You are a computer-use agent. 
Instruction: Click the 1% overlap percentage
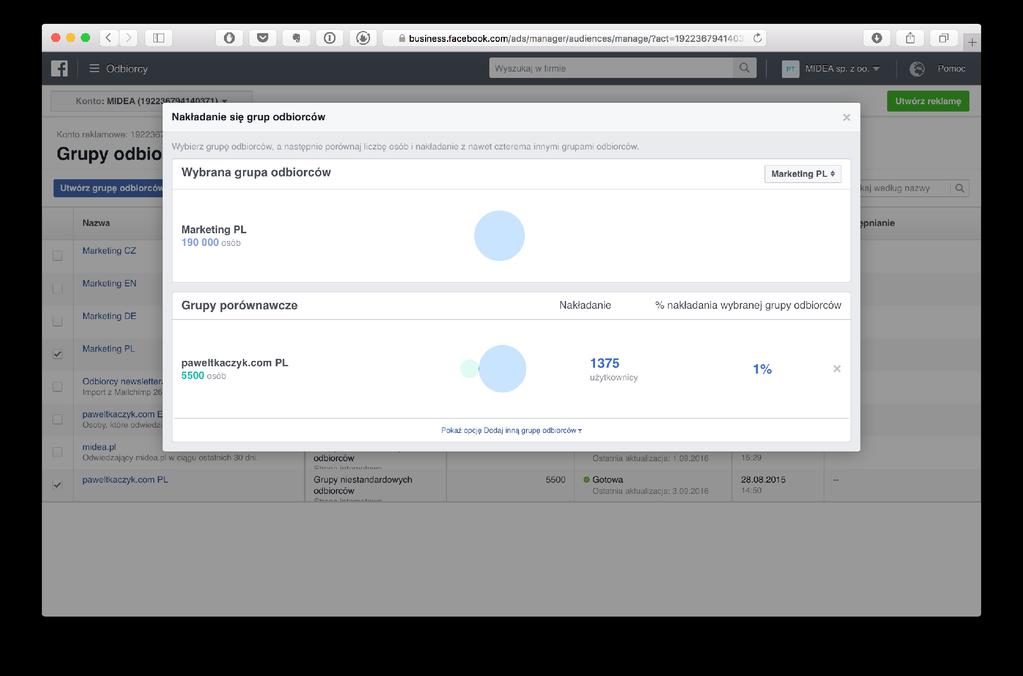coord(762,369)
